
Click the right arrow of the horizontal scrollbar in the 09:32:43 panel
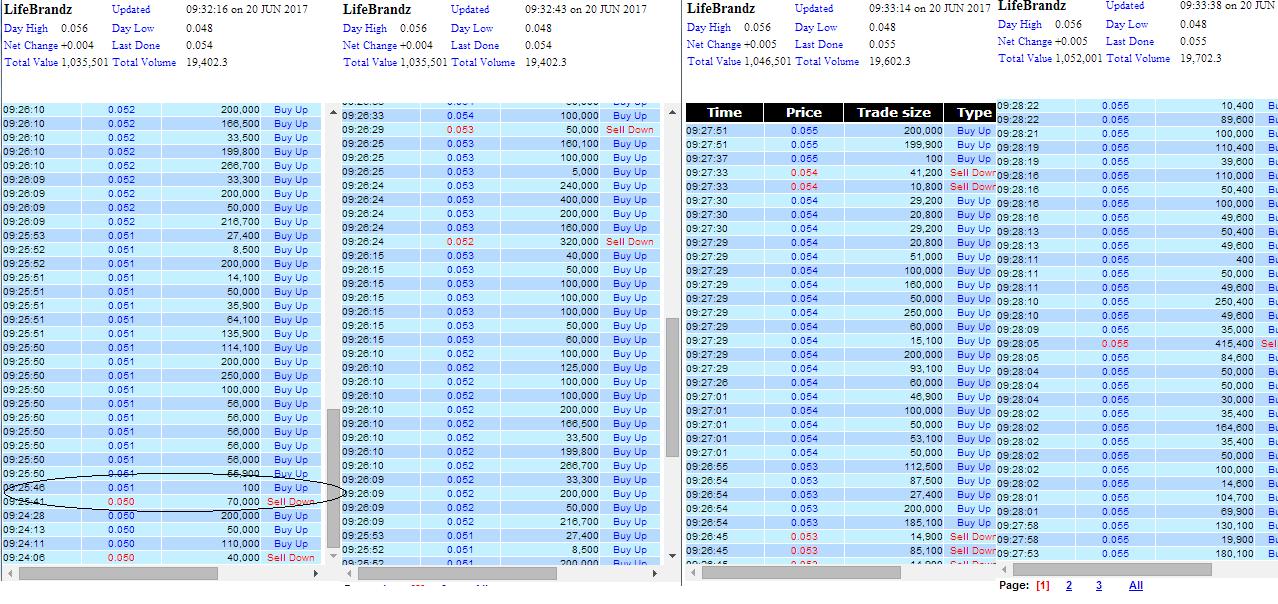click(x=655, y=573)
